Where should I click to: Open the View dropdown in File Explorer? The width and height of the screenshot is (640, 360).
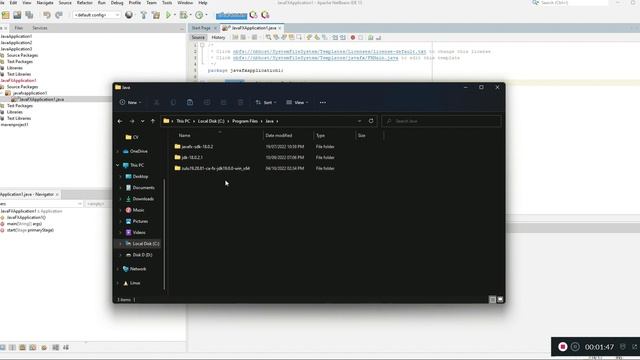tap(297, 102)
